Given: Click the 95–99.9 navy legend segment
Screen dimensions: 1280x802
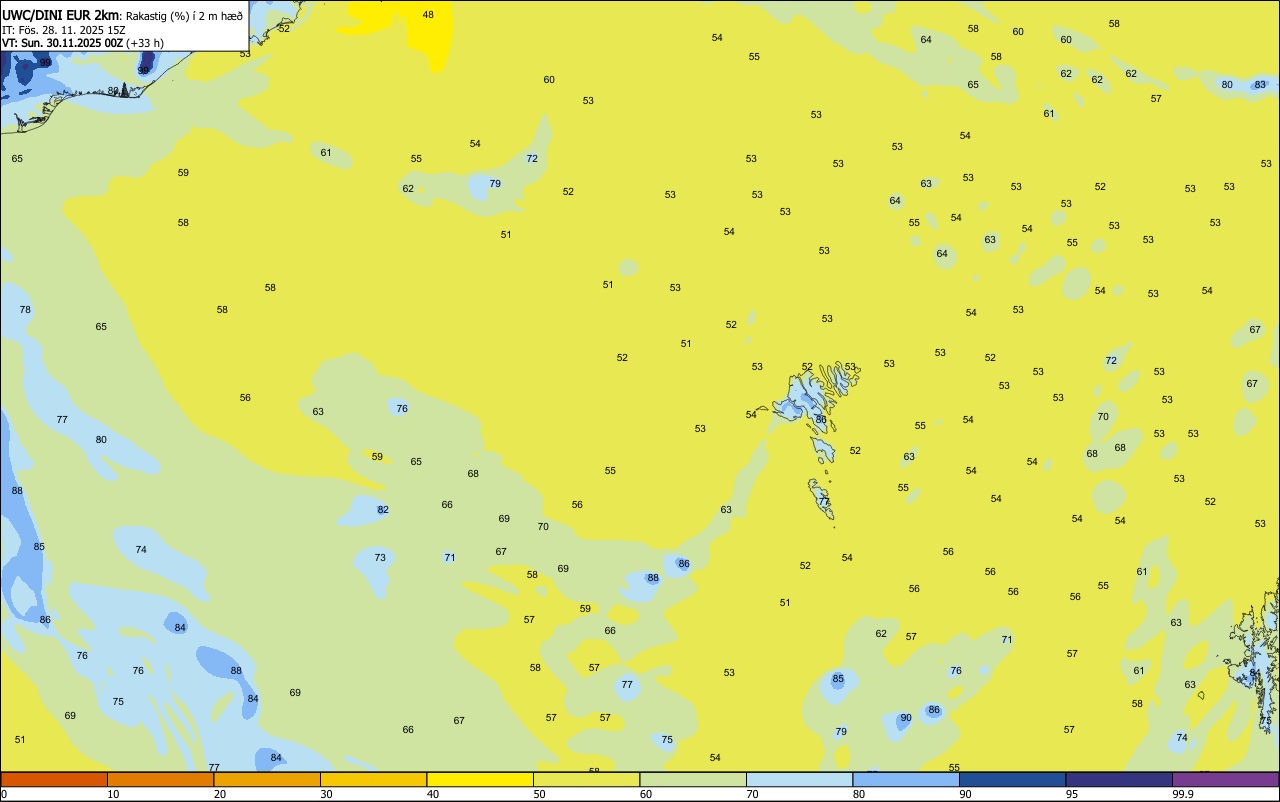Looking at the screenshot, I should [x=1119, y=779].
